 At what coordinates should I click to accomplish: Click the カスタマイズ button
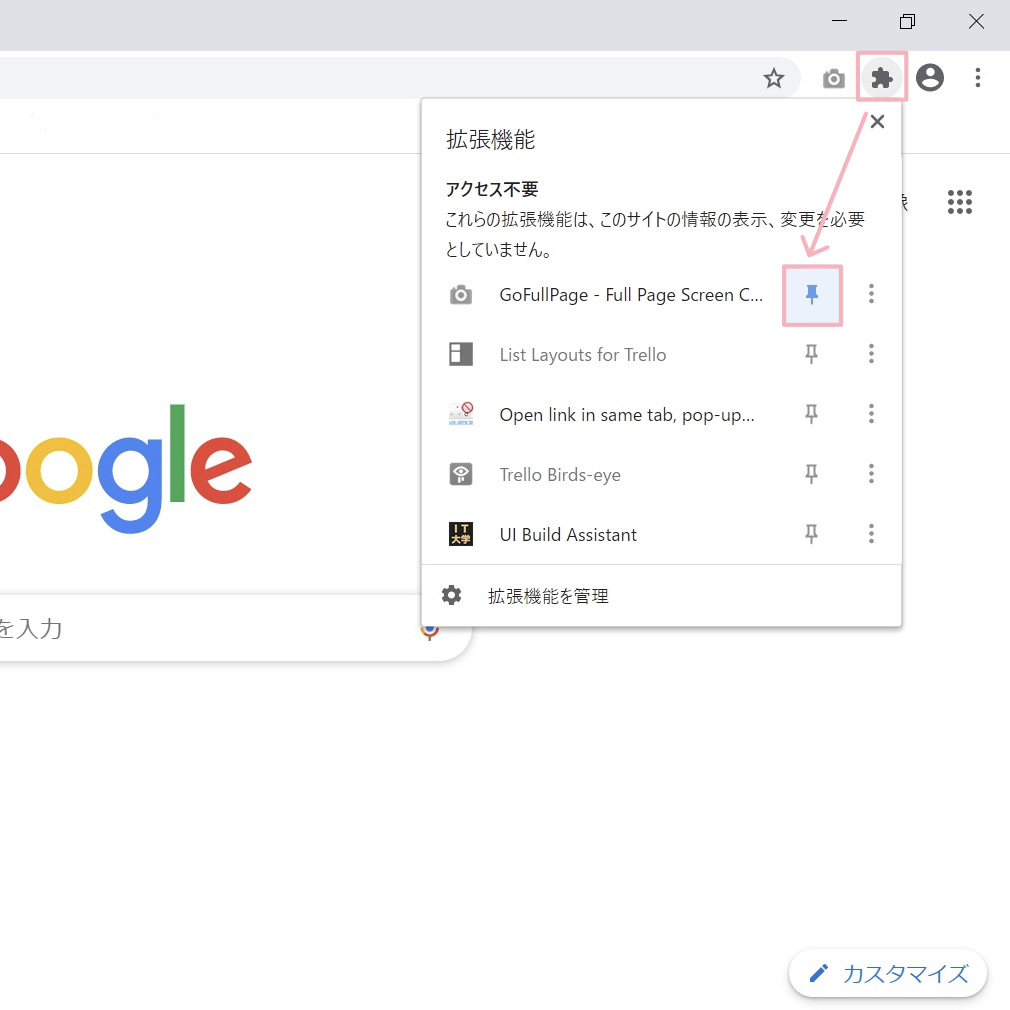(887, 973)
